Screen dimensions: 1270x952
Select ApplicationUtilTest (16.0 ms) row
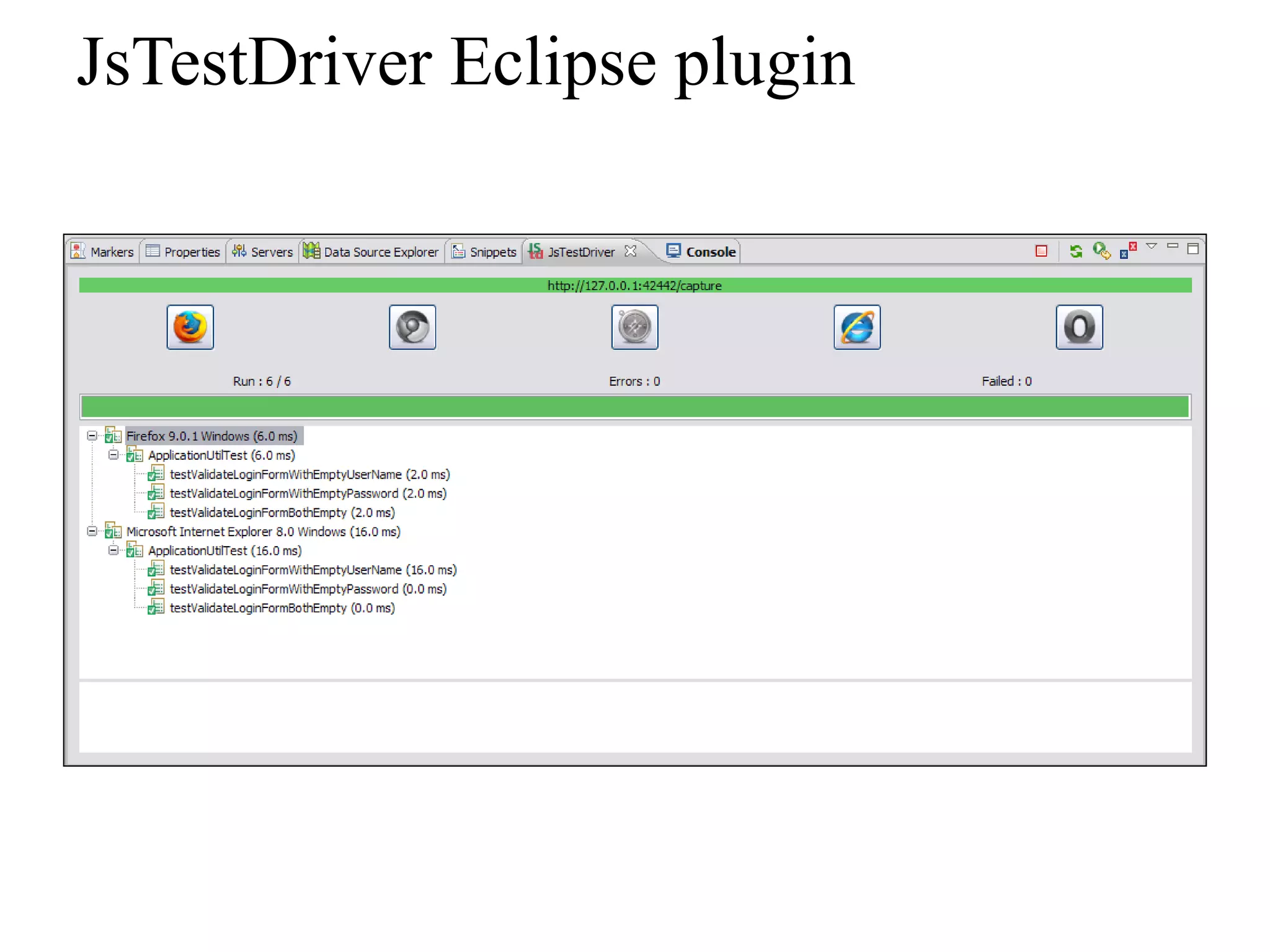pos(224,551)
